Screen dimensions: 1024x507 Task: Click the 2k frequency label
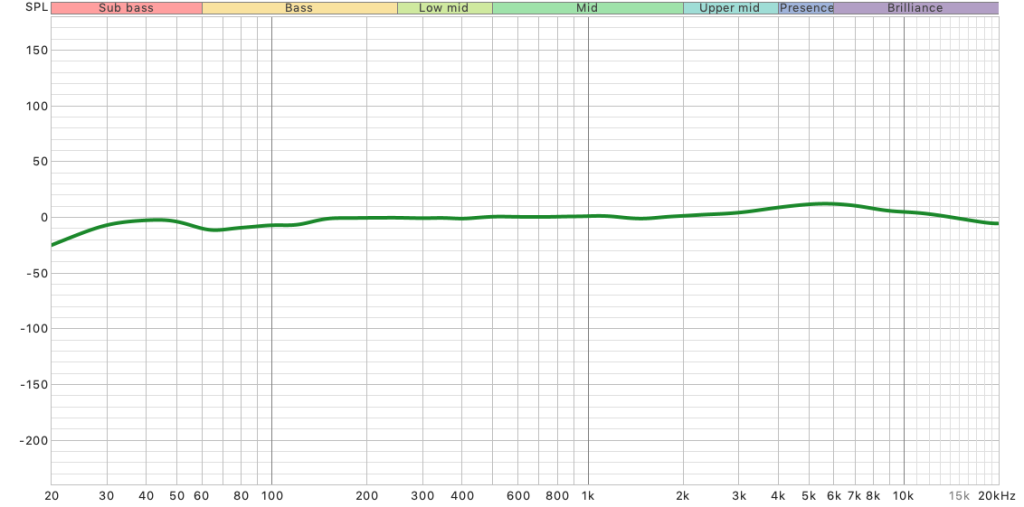tap(684, 496)
